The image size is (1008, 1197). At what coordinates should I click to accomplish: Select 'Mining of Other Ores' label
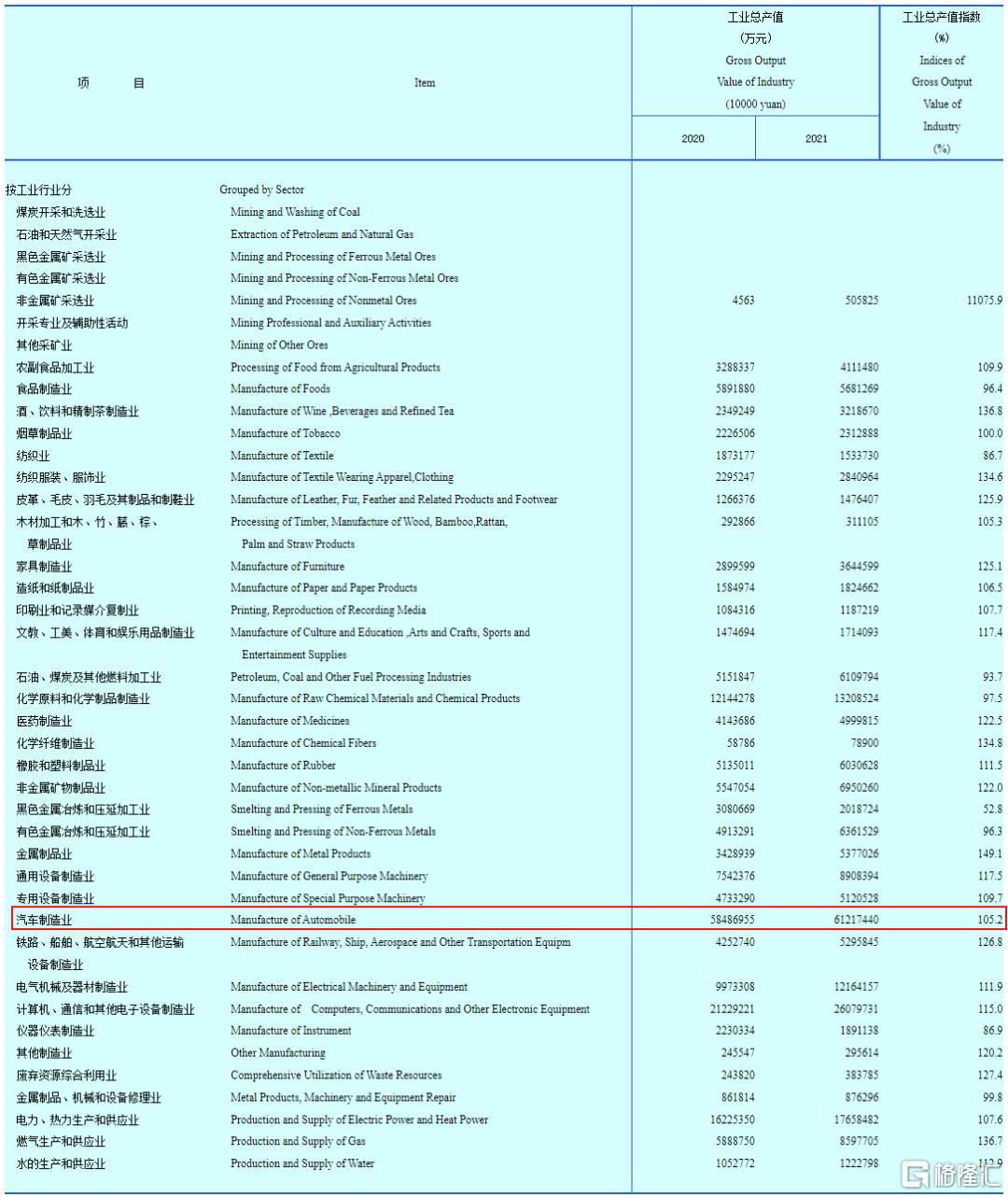[x=279, y=345]
